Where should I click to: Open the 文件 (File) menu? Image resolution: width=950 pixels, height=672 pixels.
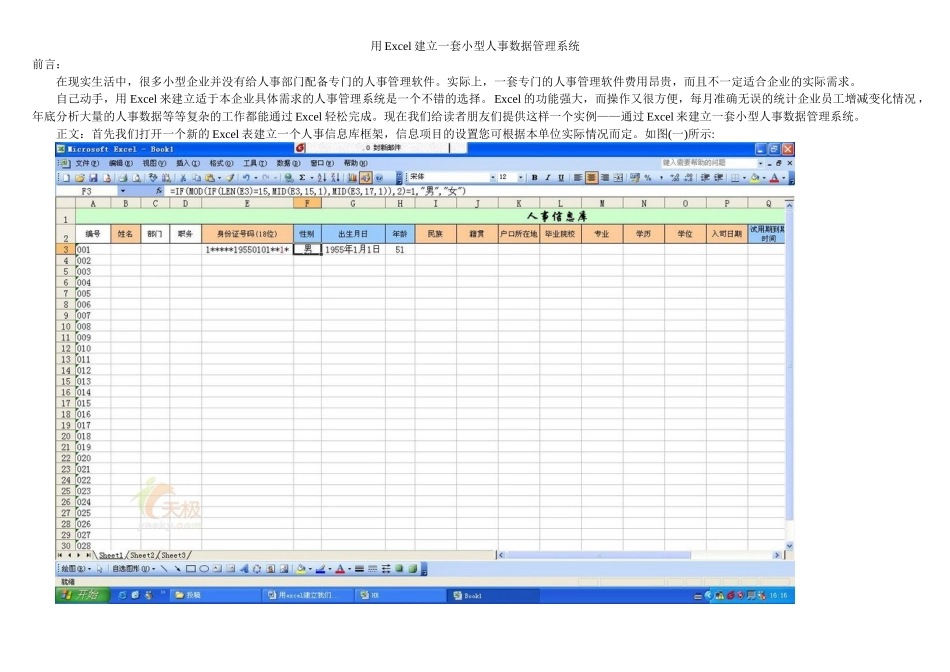pos(87,163)
